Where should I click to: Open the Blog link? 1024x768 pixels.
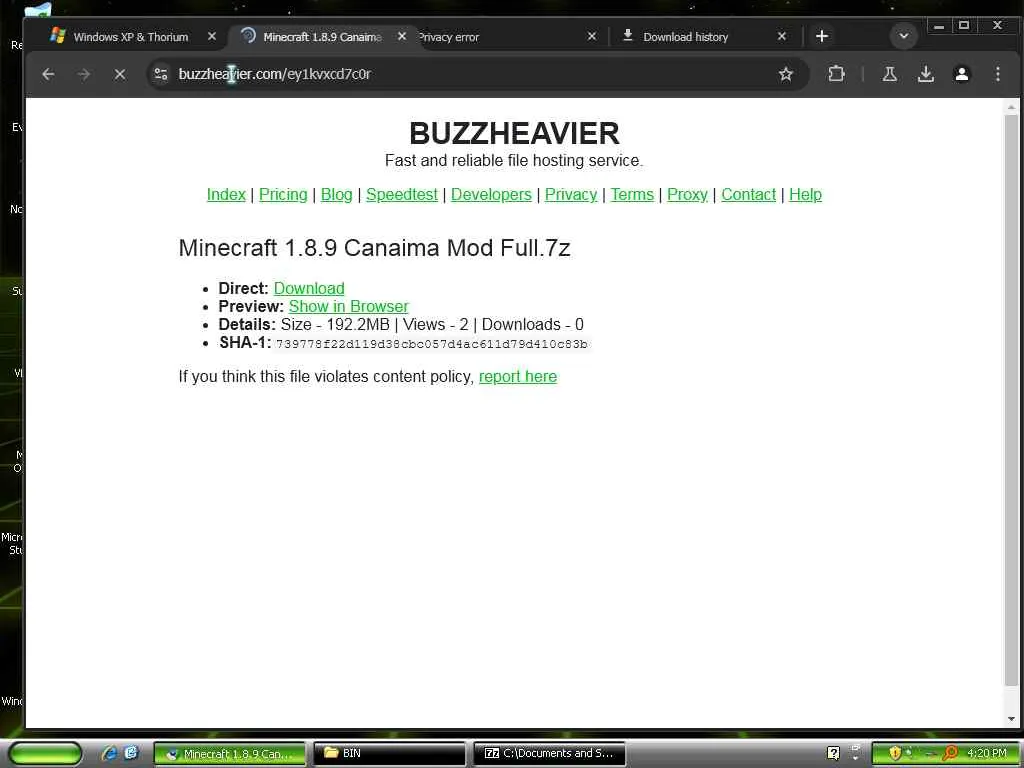tap(336, 195)
